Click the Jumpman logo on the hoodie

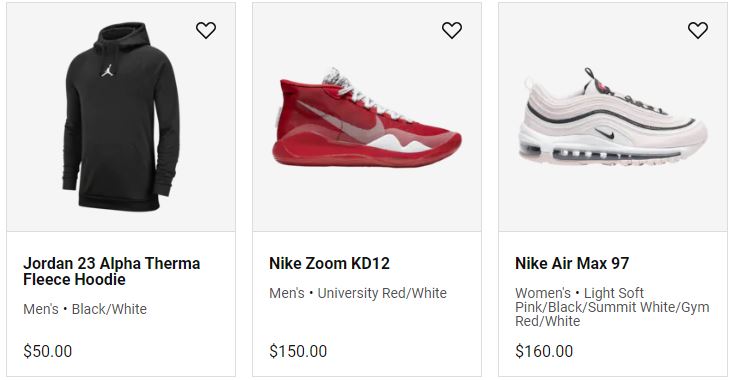click(107, 70)
